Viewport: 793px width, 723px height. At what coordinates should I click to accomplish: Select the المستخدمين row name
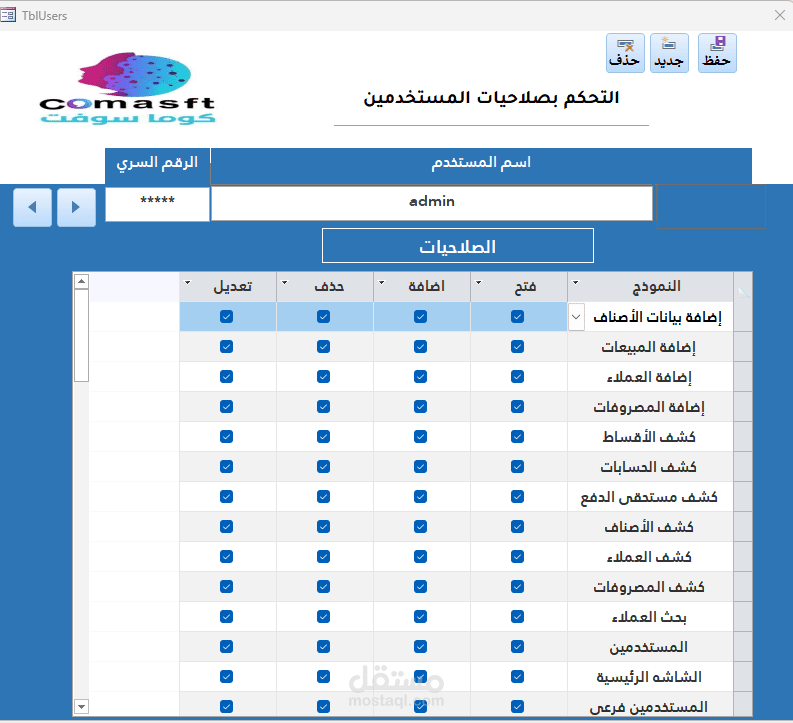click(x=648, y=647)
